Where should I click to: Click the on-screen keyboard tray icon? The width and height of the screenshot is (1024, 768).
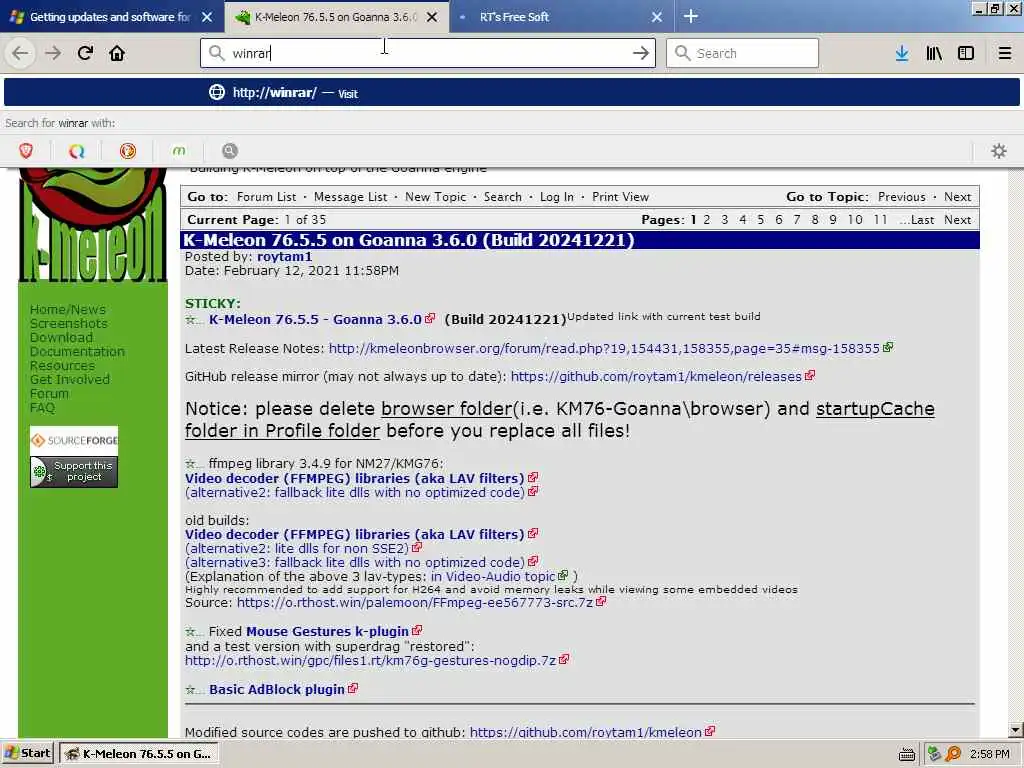pos(906,754)
